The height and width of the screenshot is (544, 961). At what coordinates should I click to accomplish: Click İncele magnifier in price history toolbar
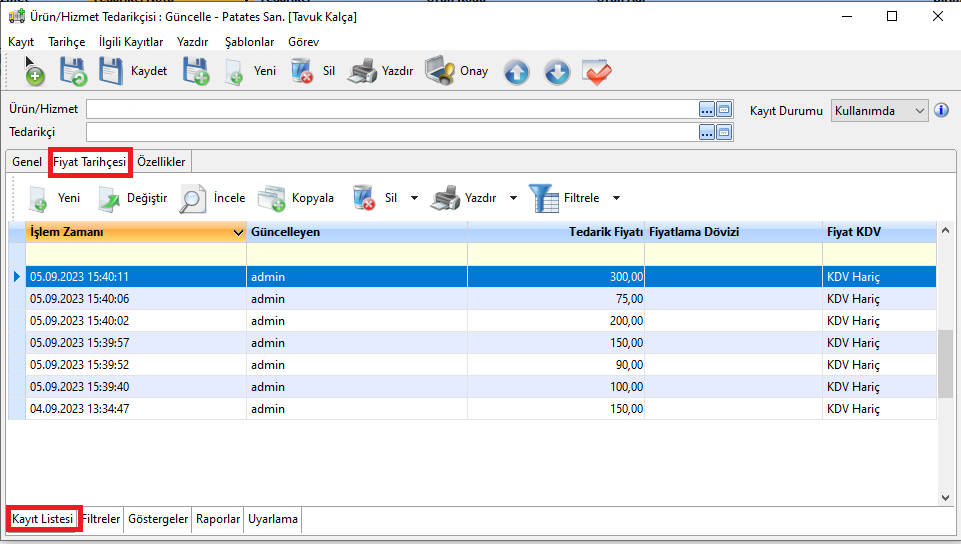coord(213,198)
